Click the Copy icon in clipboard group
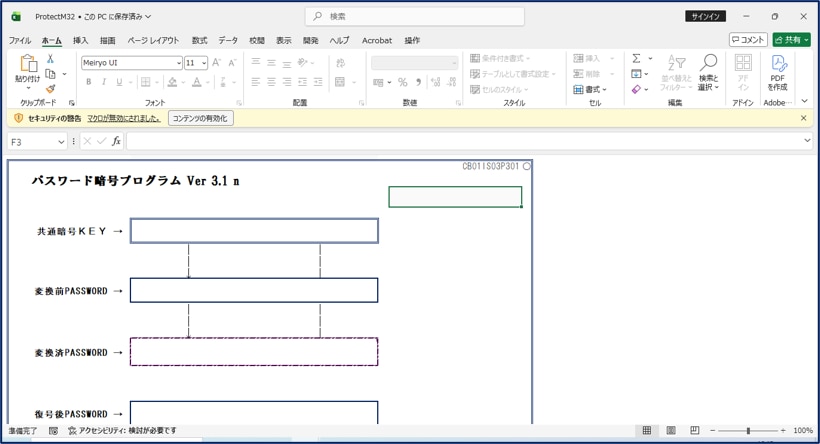This screenshot has width=820, height=444. pos(50,74)
